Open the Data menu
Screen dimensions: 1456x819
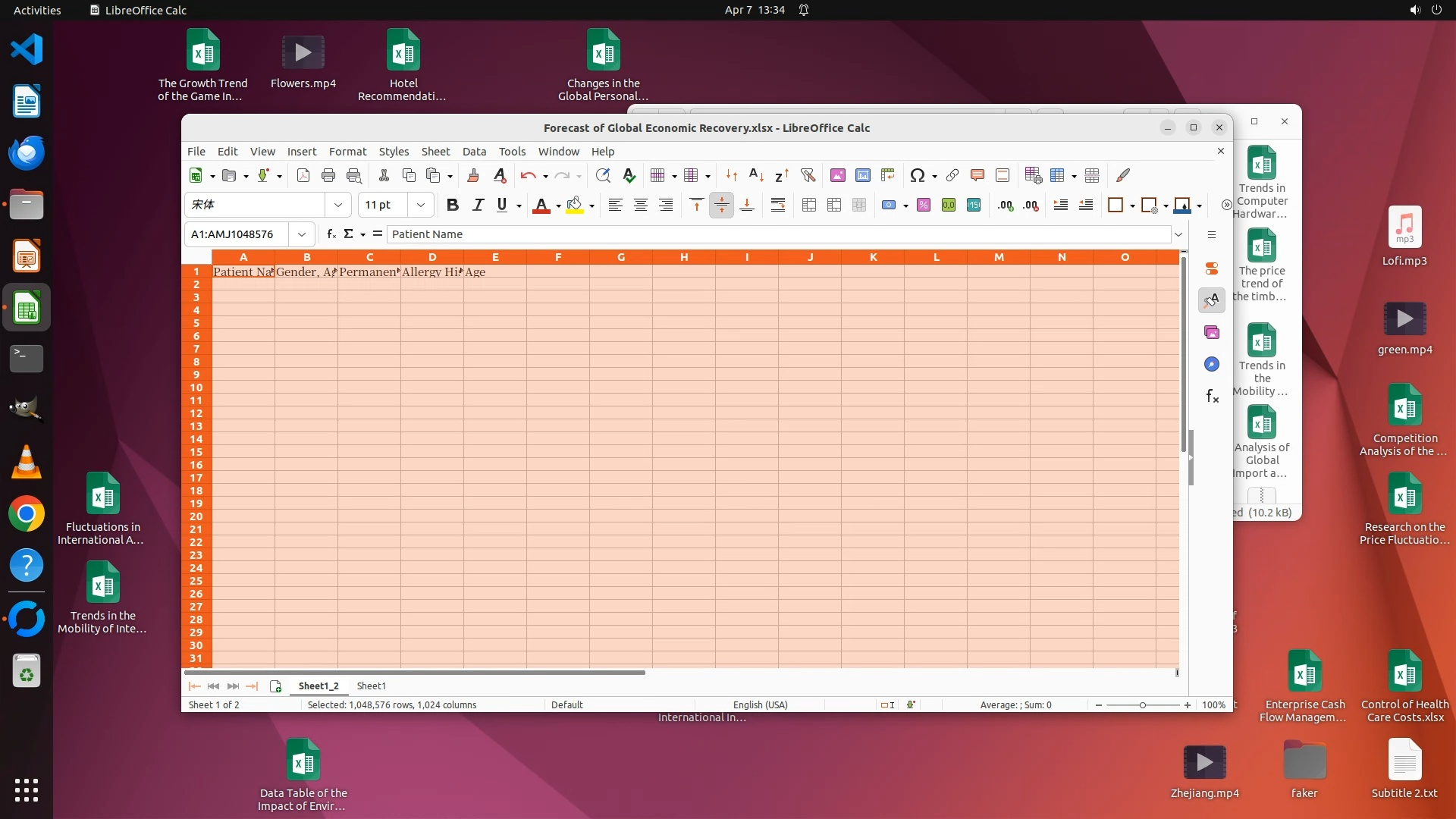[x=474, y=152]
